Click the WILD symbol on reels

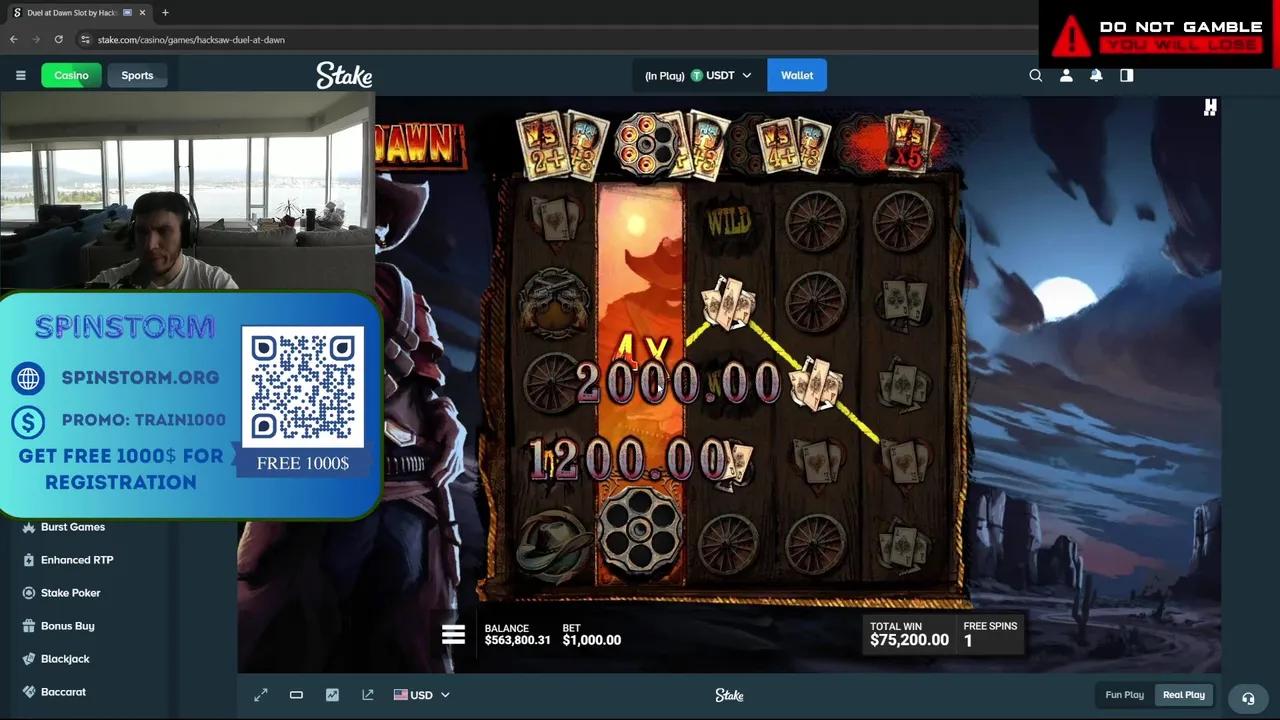click(x=729, y=221)
